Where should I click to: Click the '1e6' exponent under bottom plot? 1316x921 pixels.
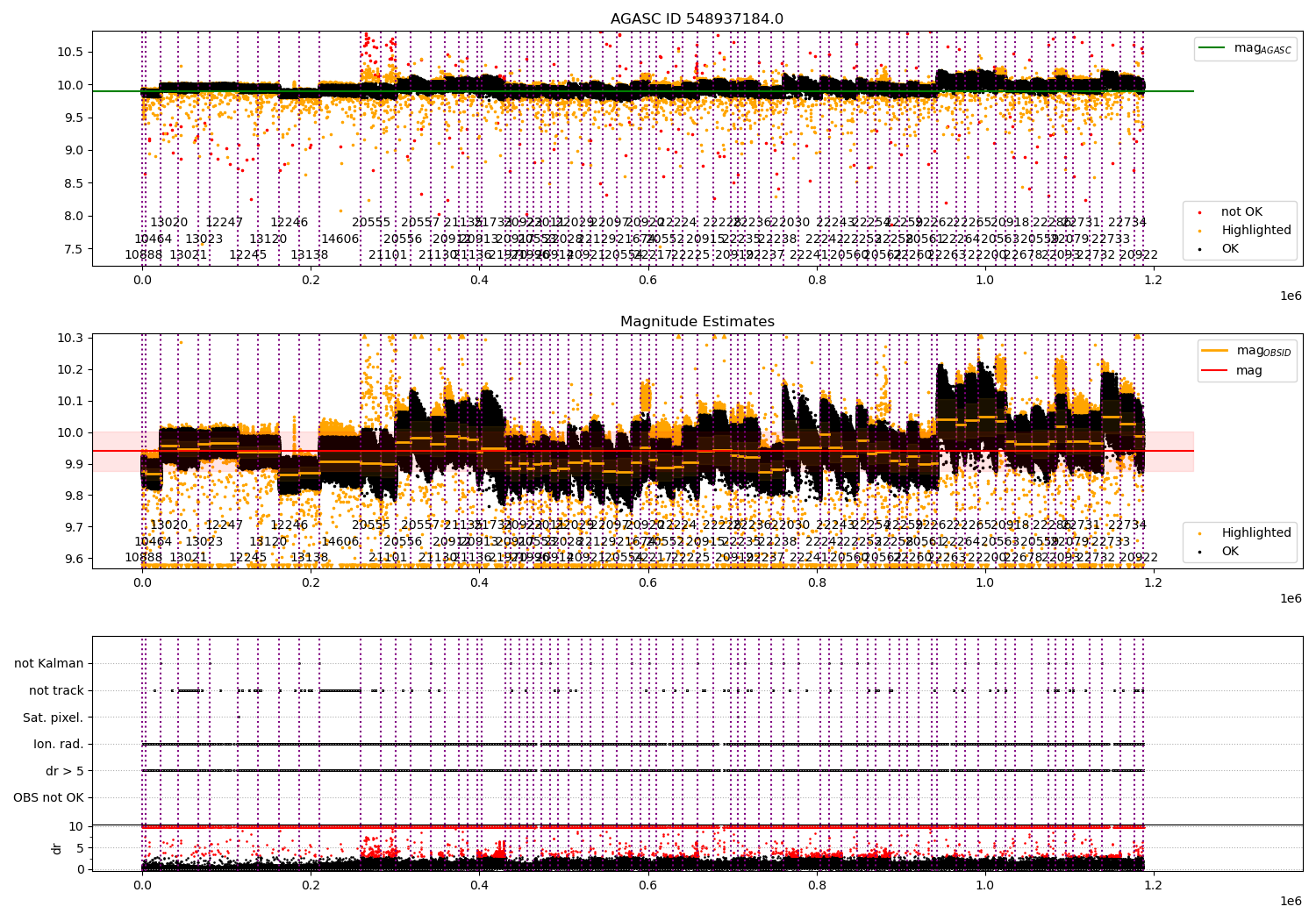[x=1291, y=901]
